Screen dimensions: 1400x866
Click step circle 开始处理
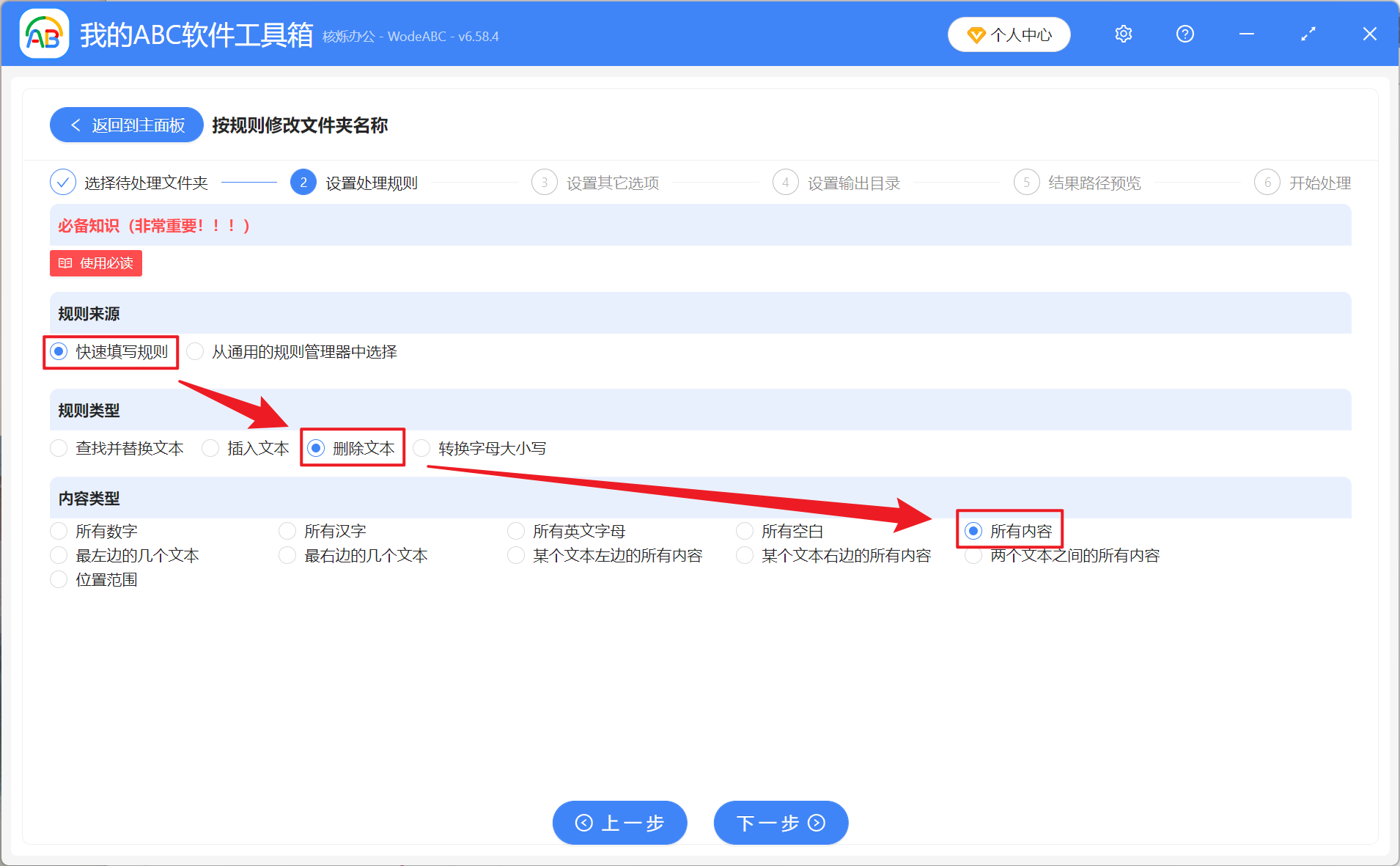pos(1267,182)
